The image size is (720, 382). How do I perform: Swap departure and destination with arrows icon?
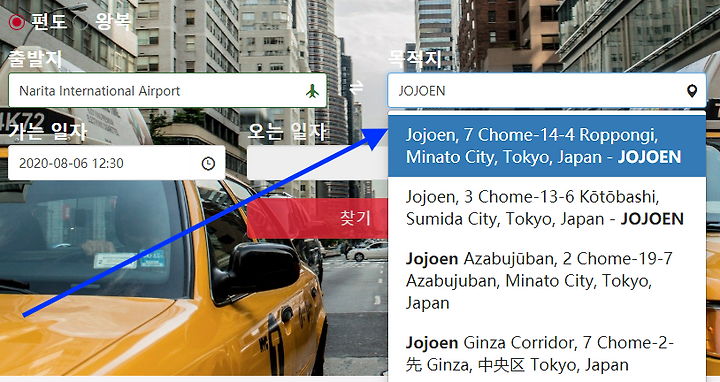click(356, 87)
